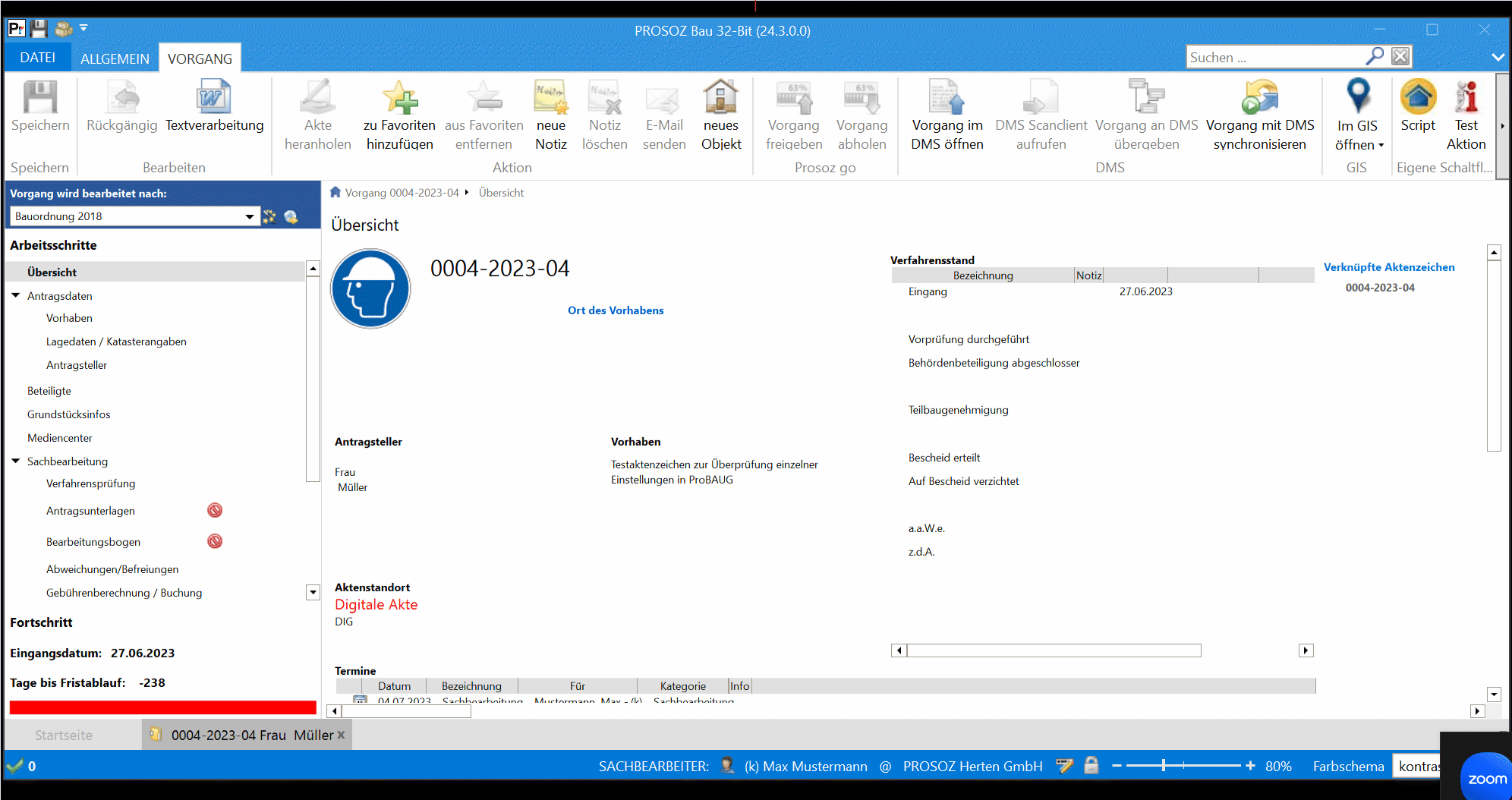1512x800 pixels.
Task: Clear the search with the X icon
Action: point(1400,56)
